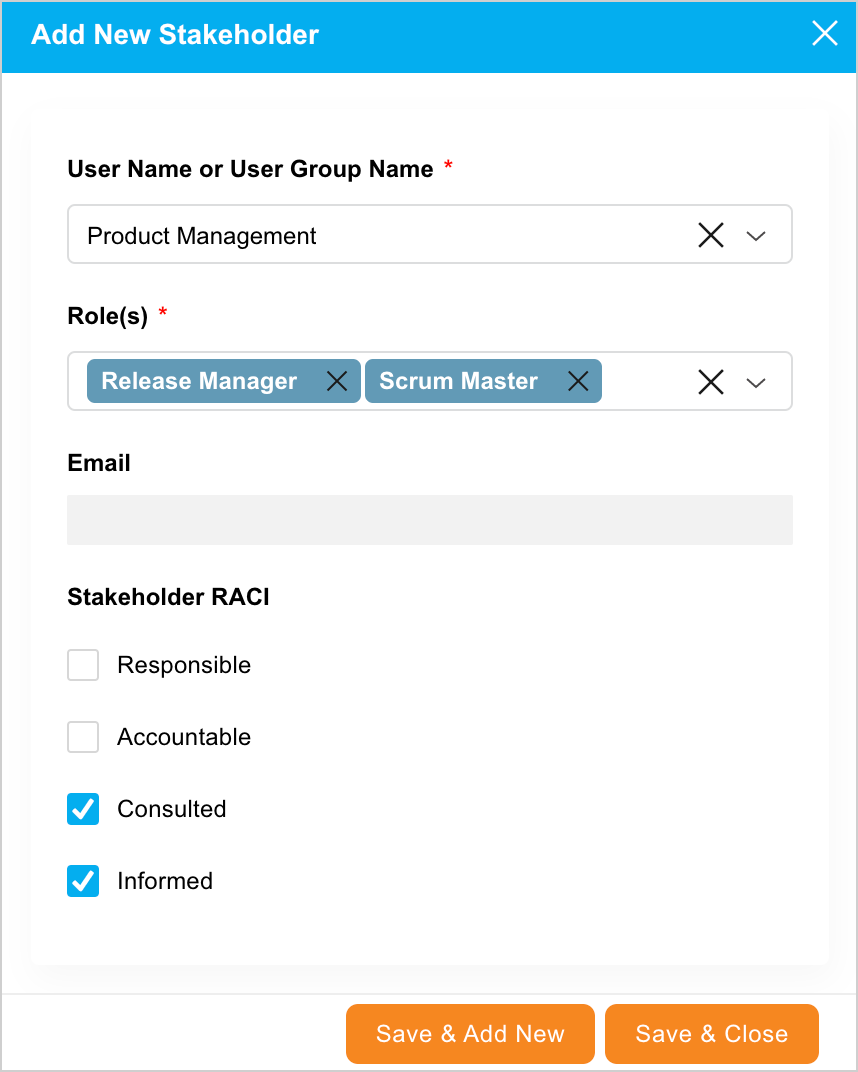This screenshot has height=1072, width=858.
Task: Click the Stakeholder RACI heading
Action: pyautogui.click(x=168, y=597)
